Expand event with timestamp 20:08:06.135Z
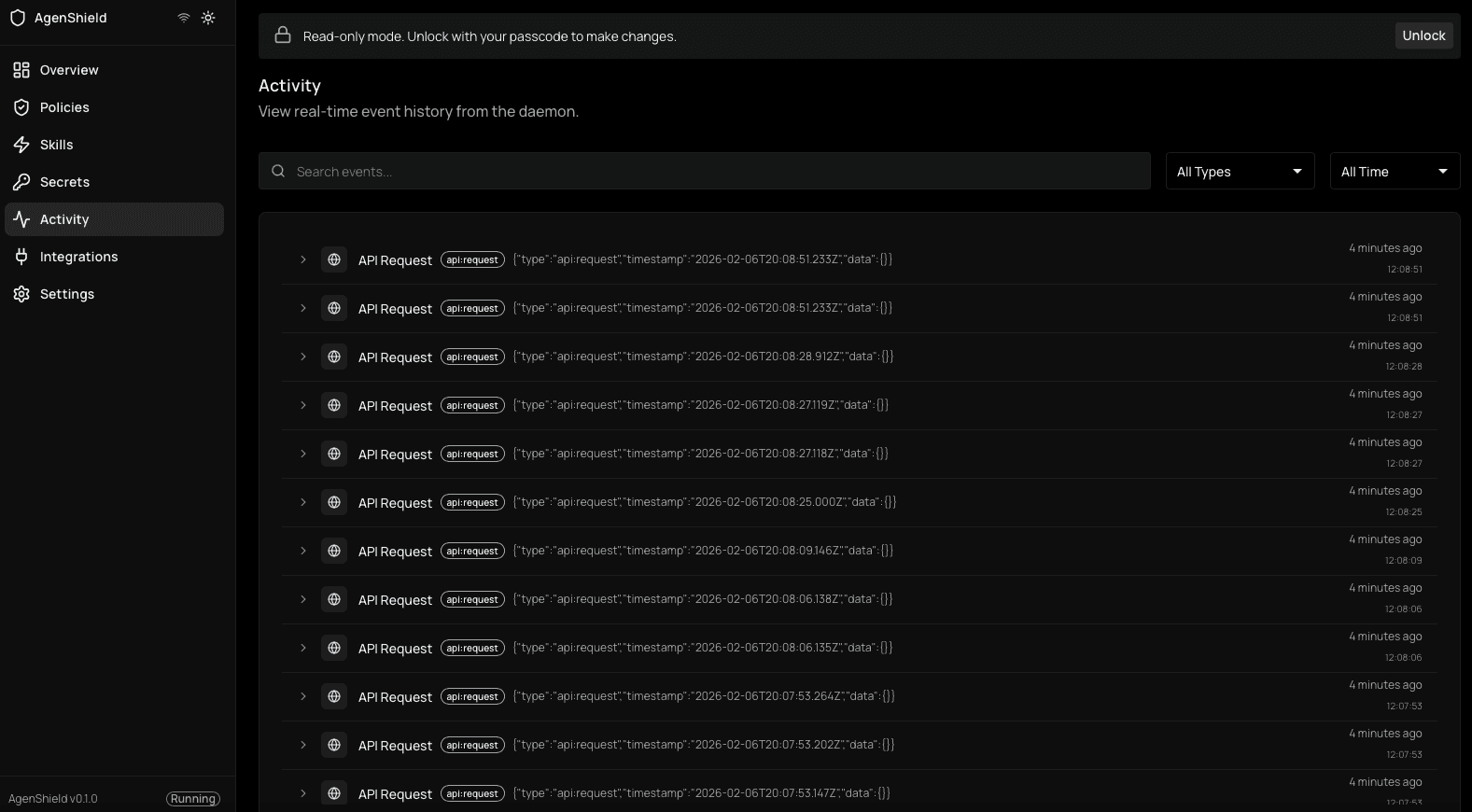 (x=303, y=648)
